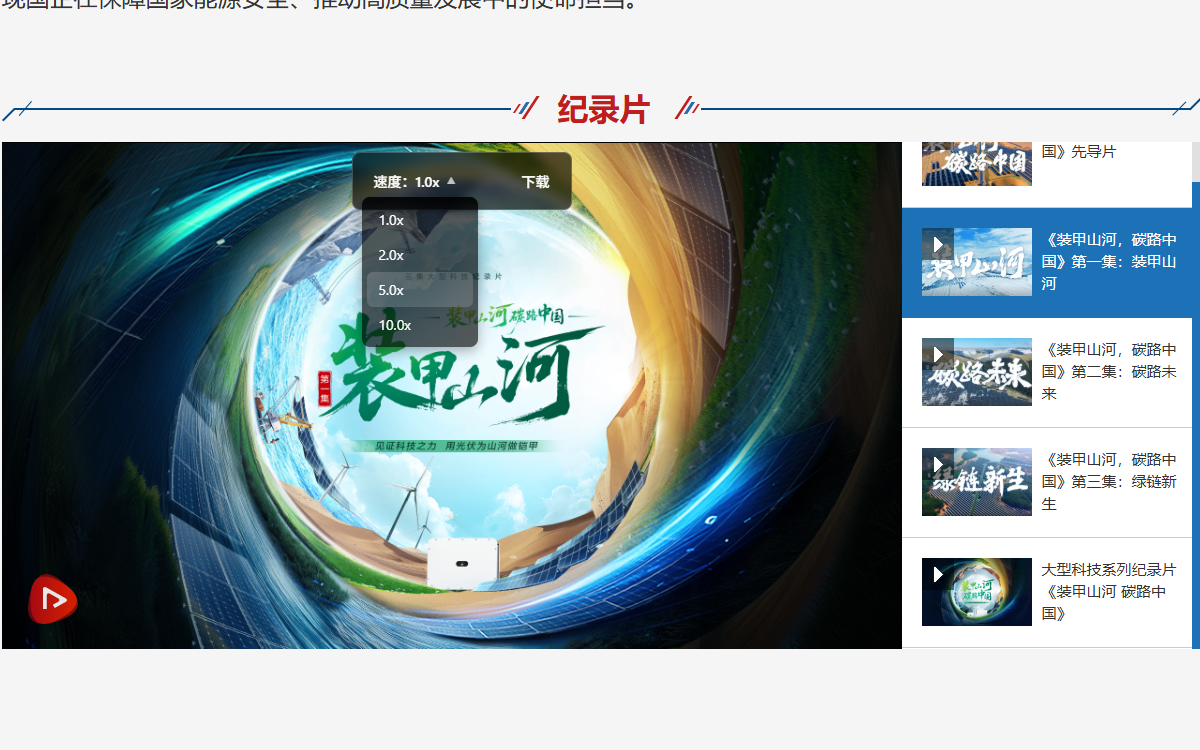Click play icon on 第二集 碳路未来 thumbnail

point(938,354)
